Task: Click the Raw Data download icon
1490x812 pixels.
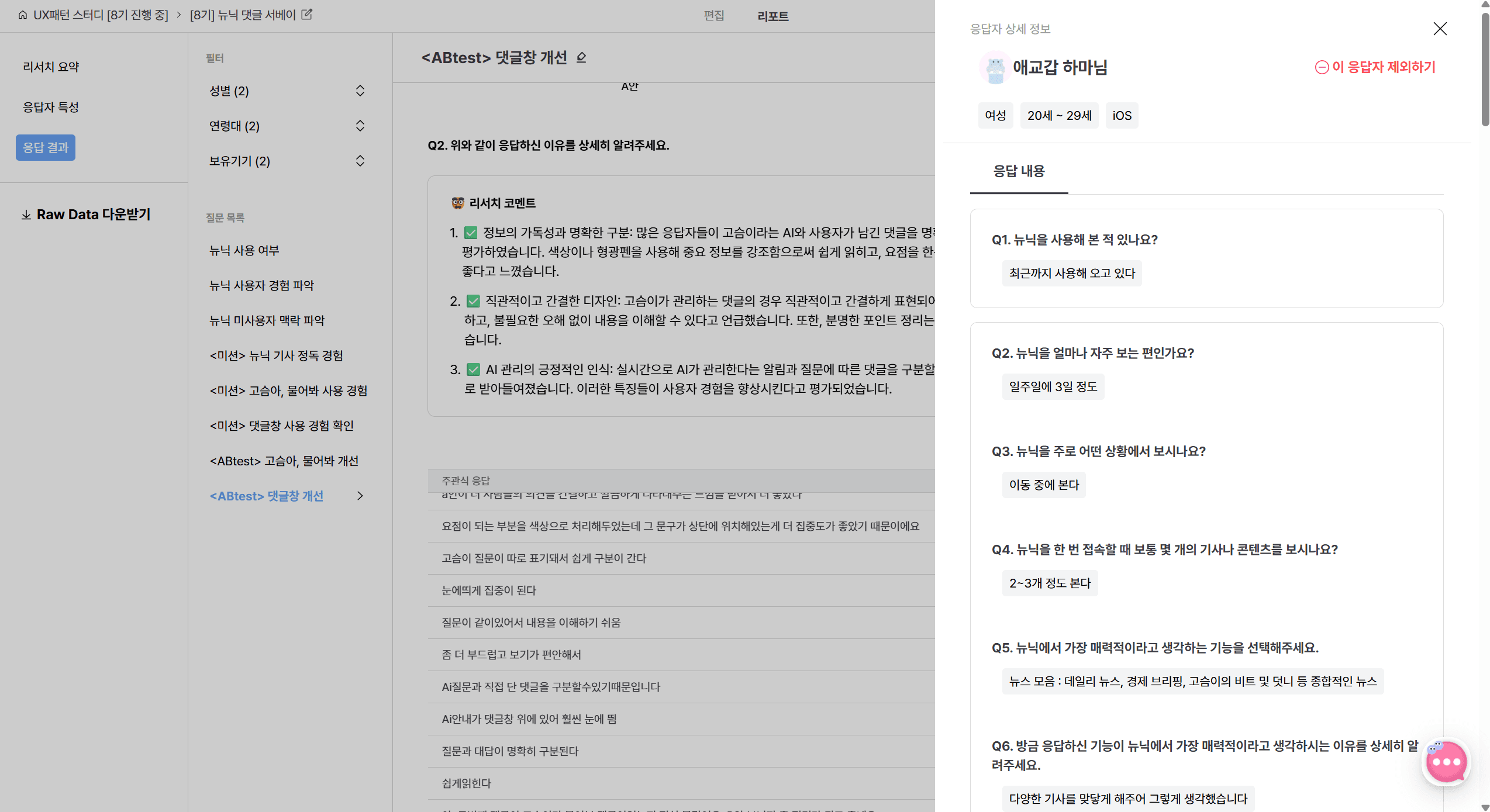Action: tap(26, 215)
